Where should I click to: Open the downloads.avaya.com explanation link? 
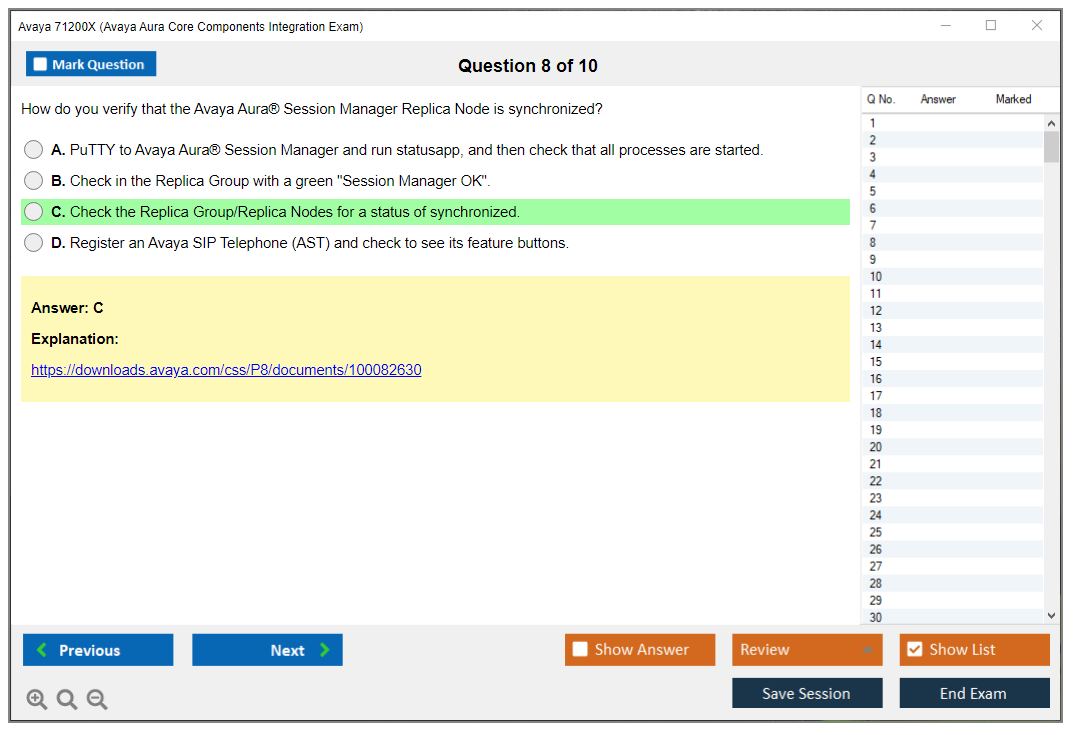pos(226,370)
